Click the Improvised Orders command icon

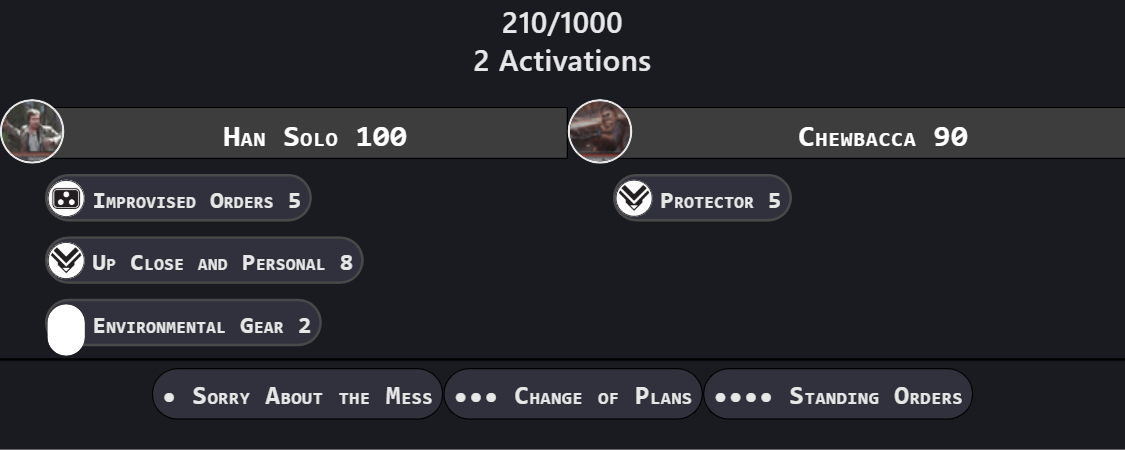(x=66, y=198)
